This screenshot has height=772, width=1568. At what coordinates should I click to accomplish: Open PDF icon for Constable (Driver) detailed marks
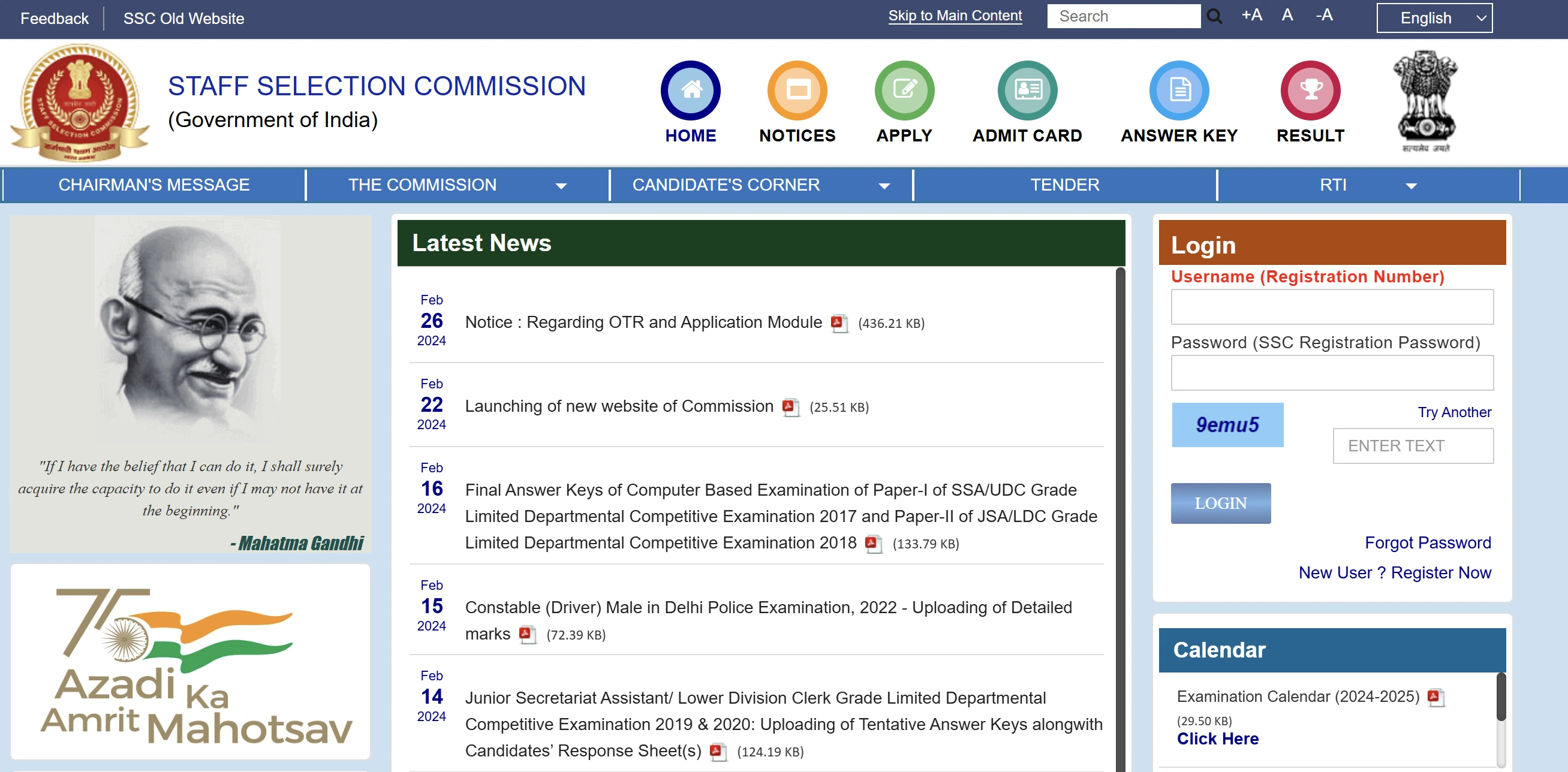tap(527, 634)
